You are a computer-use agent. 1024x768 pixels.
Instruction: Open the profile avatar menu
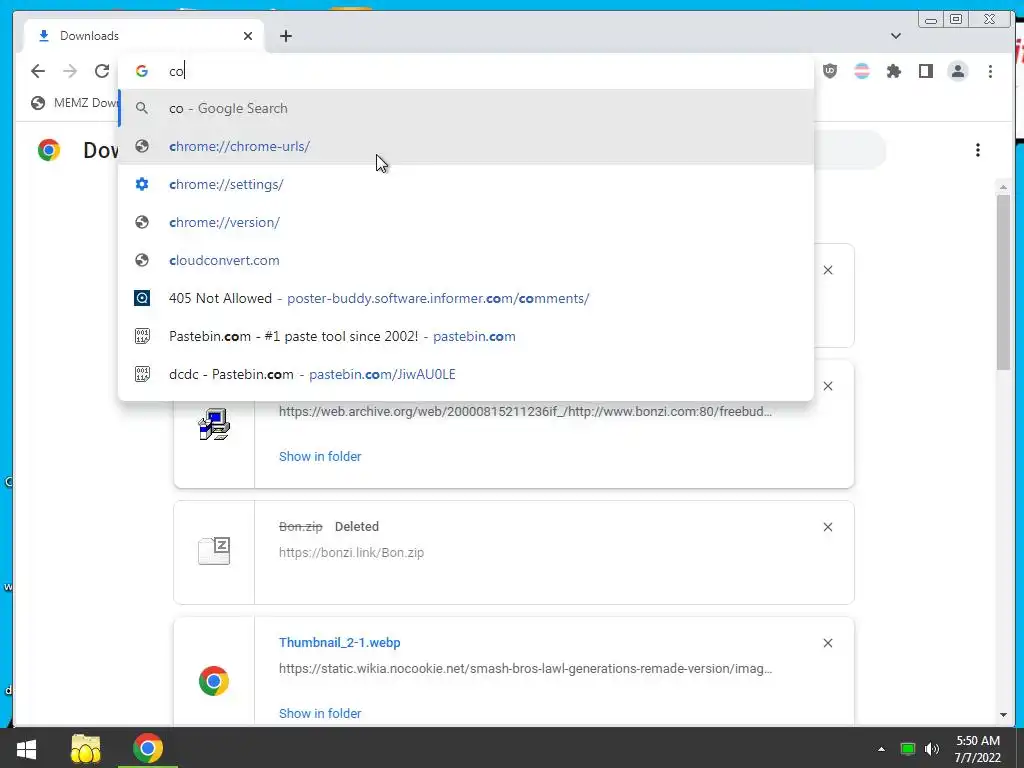pyautogui.click(x=958, y=71)
